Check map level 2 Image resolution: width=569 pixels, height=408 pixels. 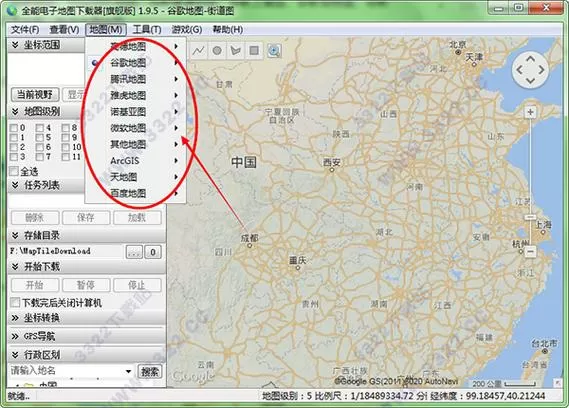point(14,147)
